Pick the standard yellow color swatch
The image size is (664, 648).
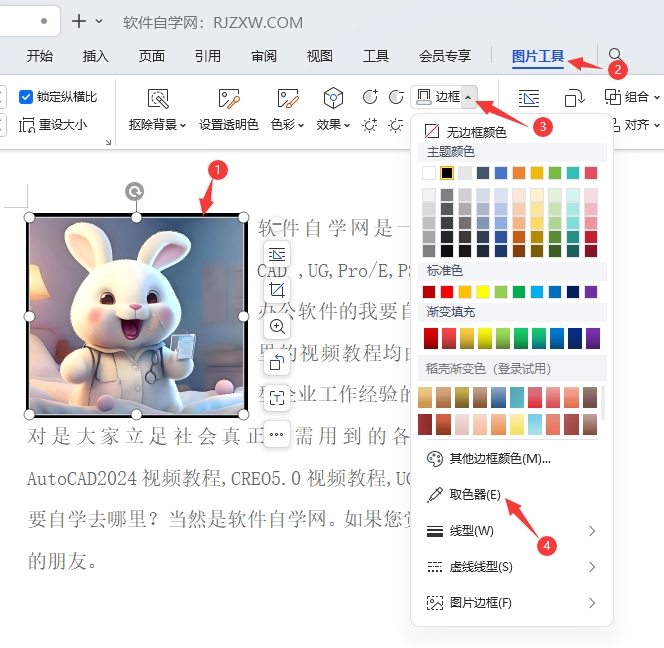(x=483, y=292)
